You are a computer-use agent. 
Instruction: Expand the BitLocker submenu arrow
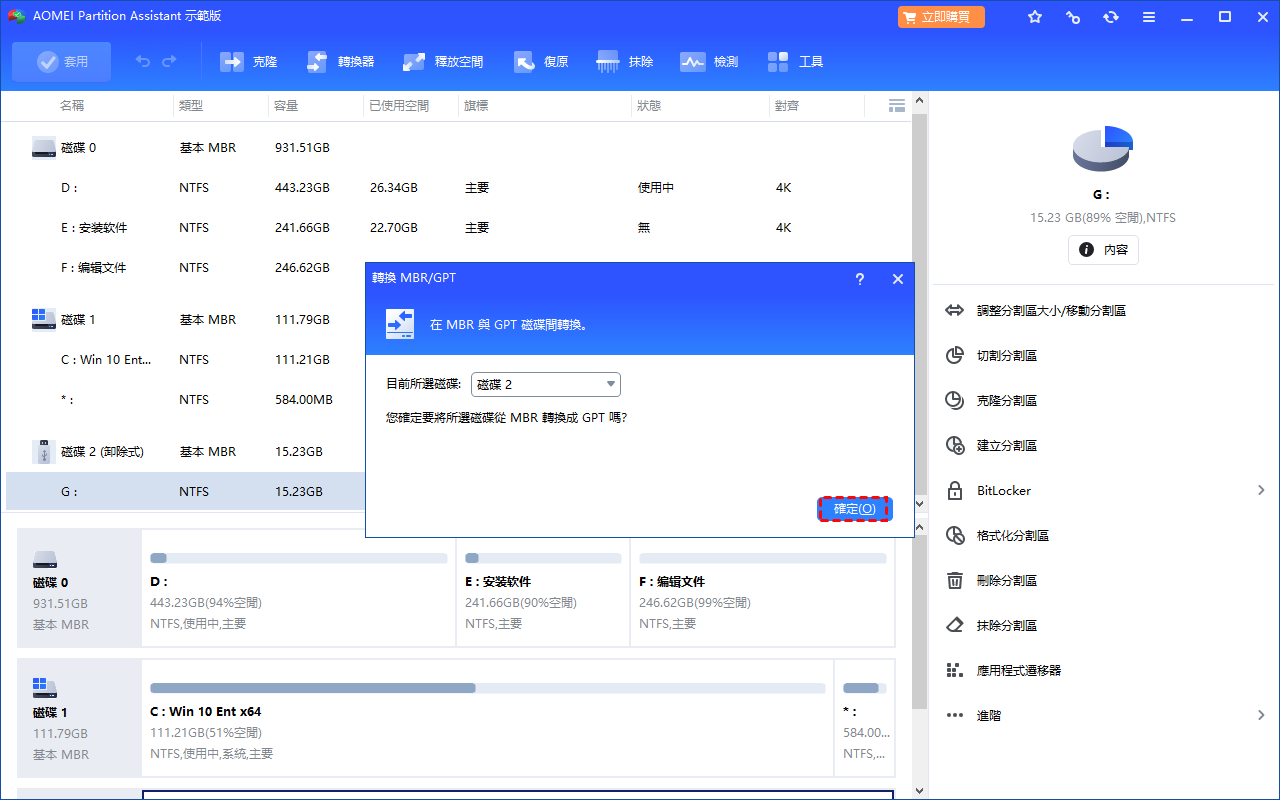(x=1261, y=491)
